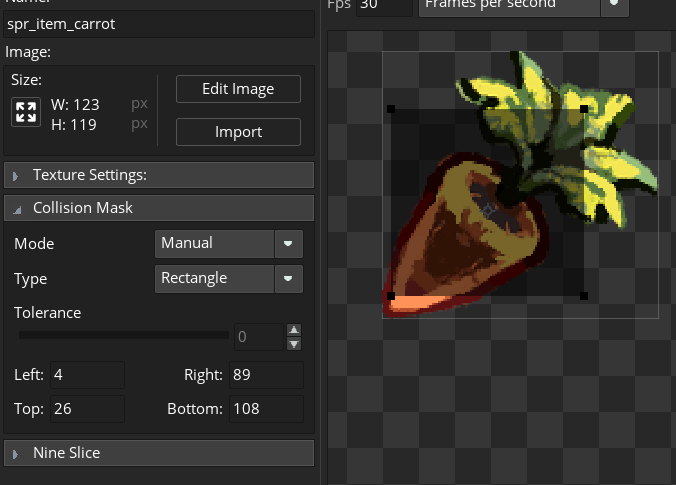
Task: Decrease Tolerance with the down arrow
Action: [x=294, y=344]
